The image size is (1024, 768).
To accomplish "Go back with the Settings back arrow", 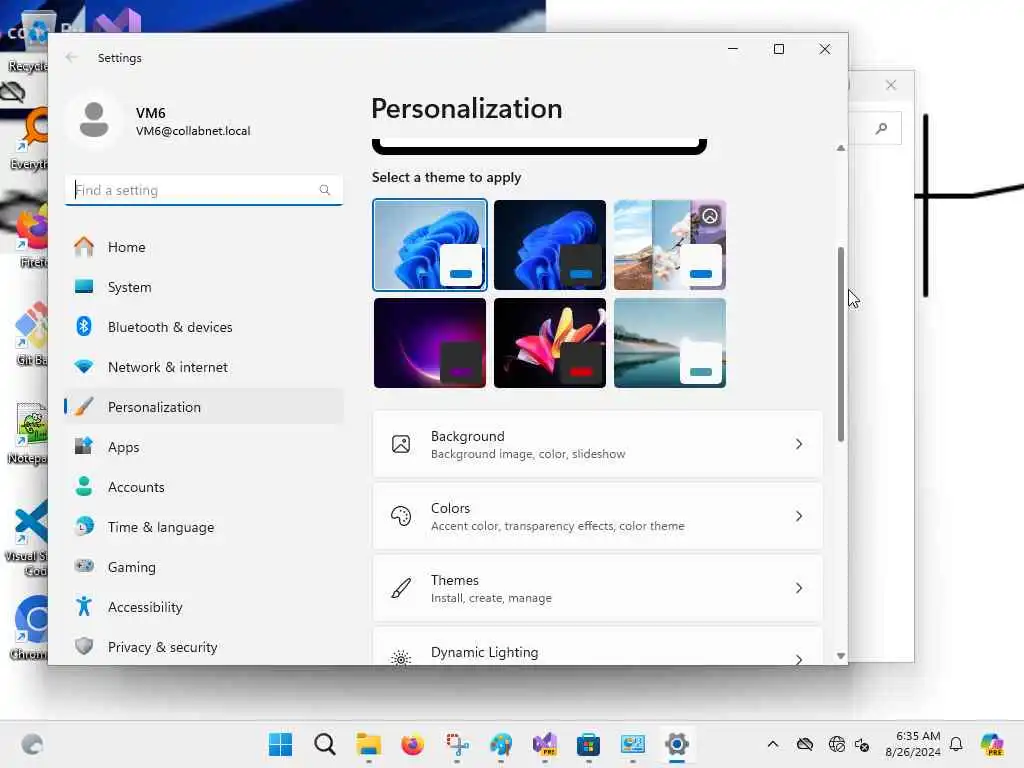I will [71, 57].
